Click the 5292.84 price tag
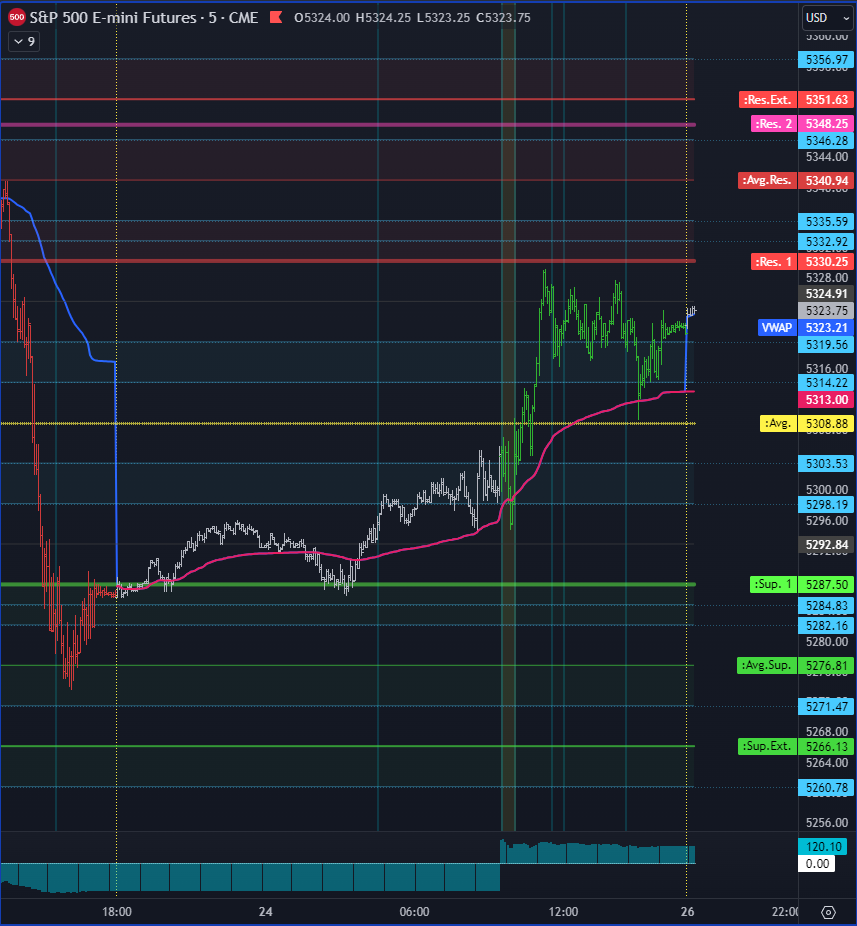Image resolution: width=857 pixels, height=926 pixels. (826, 544)
